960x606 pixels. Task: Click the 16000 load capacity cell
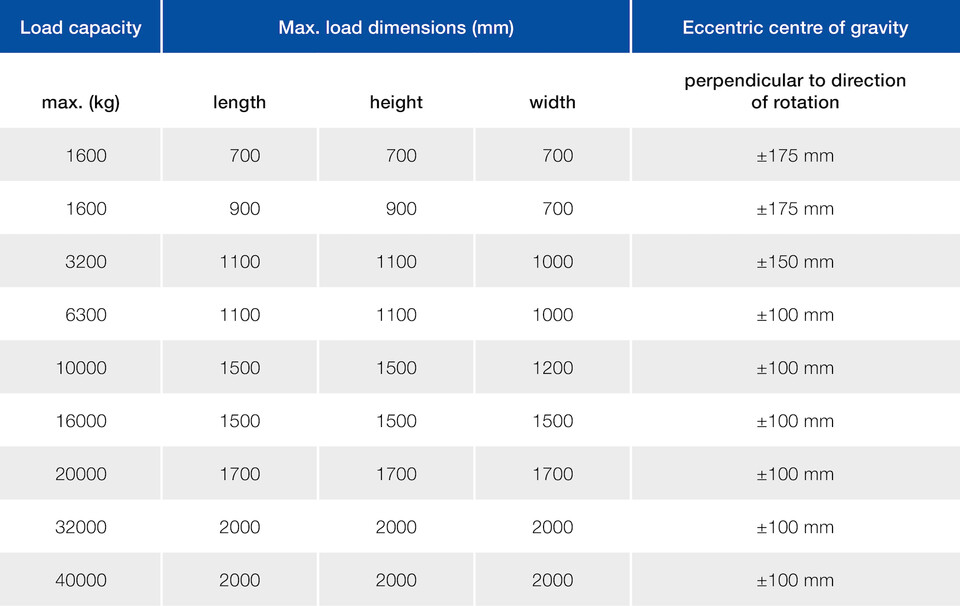point(80,421)
